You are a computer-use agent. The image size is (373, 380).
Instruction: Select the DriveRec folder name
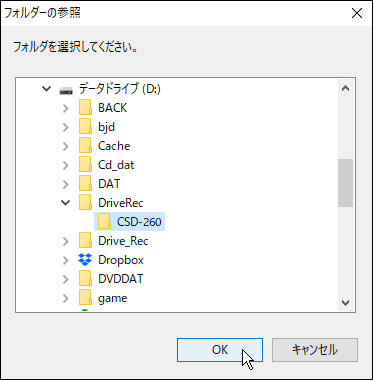[x=121, y=203]
